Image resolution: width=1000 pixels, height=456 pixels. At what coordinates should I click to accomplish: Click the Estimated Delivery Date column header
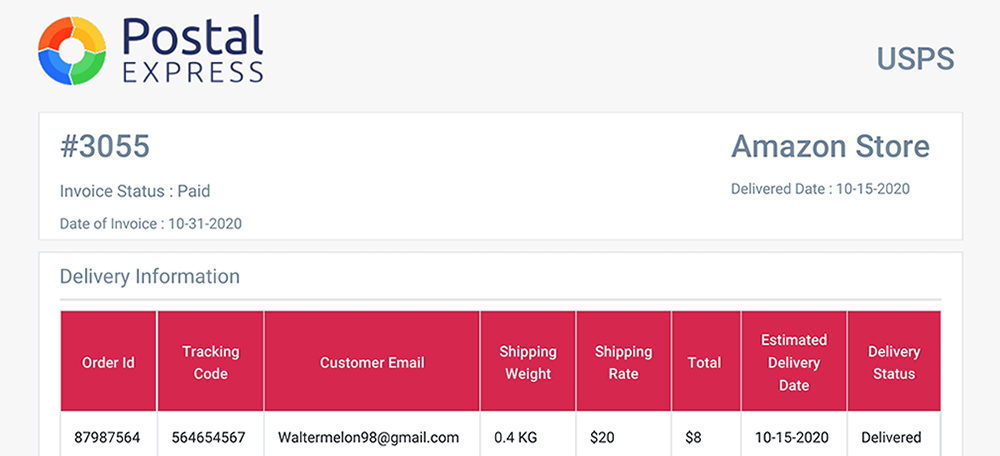[794, 362]
